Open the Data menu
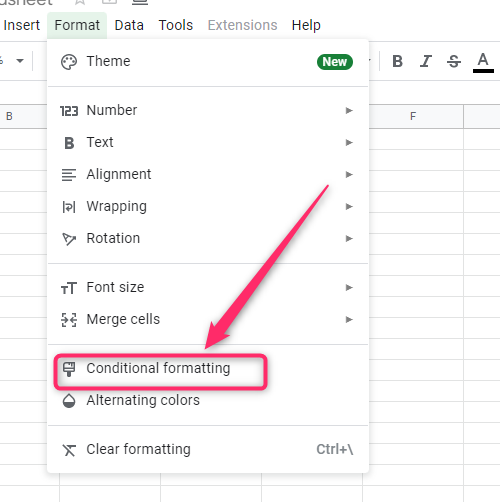 pyautogui.click(x=129, y=25)
